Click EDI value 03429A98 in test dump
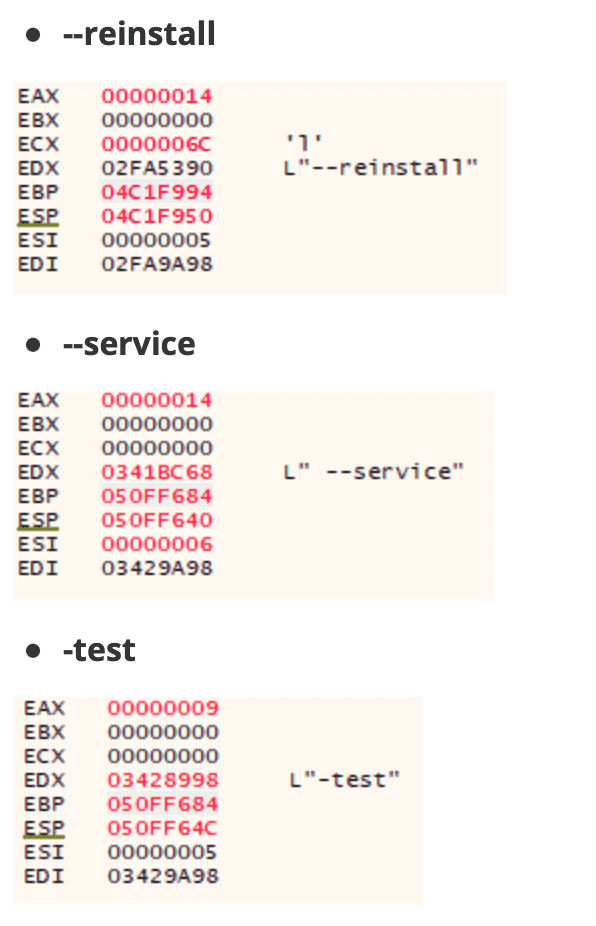This screenshot has height=926, width=596. (163, 876)
